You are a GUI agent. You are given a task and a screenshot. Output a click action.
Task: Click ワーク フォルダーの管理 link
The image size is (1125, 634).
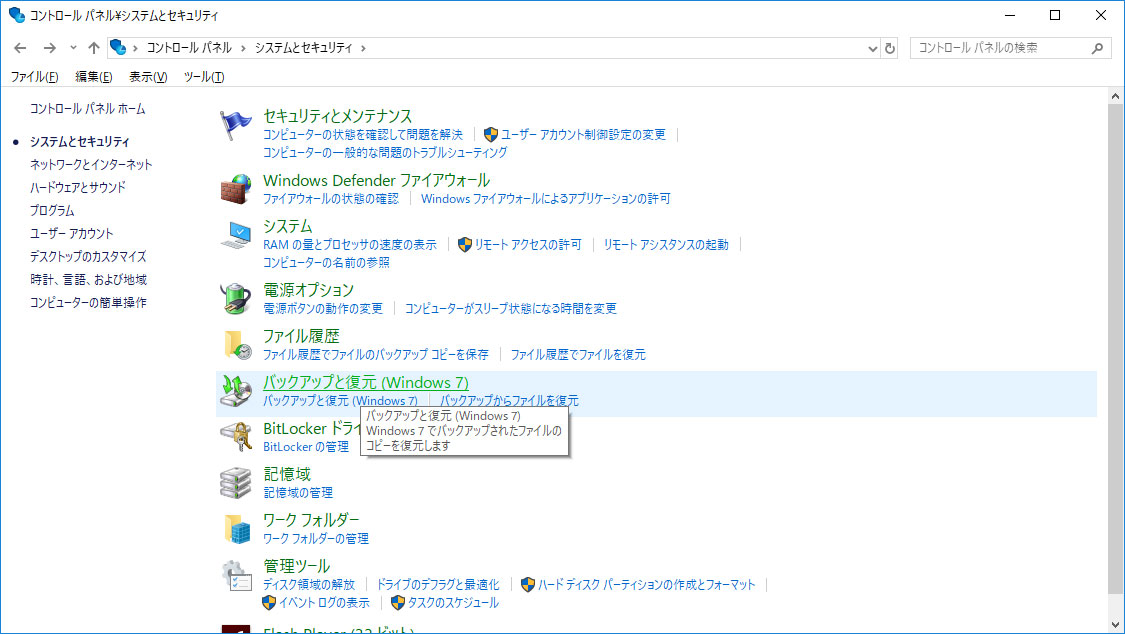pyautogui.click(x=316, y=539)
